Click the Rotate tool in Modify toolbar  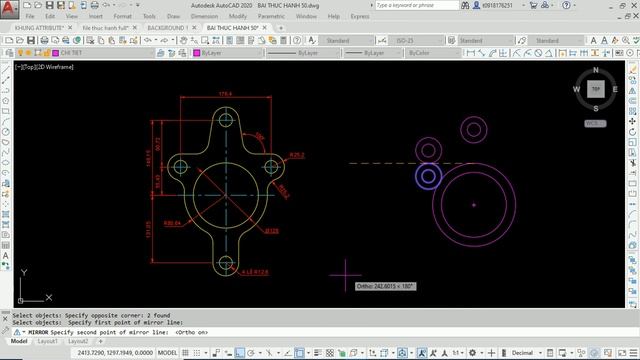point(633,132)
